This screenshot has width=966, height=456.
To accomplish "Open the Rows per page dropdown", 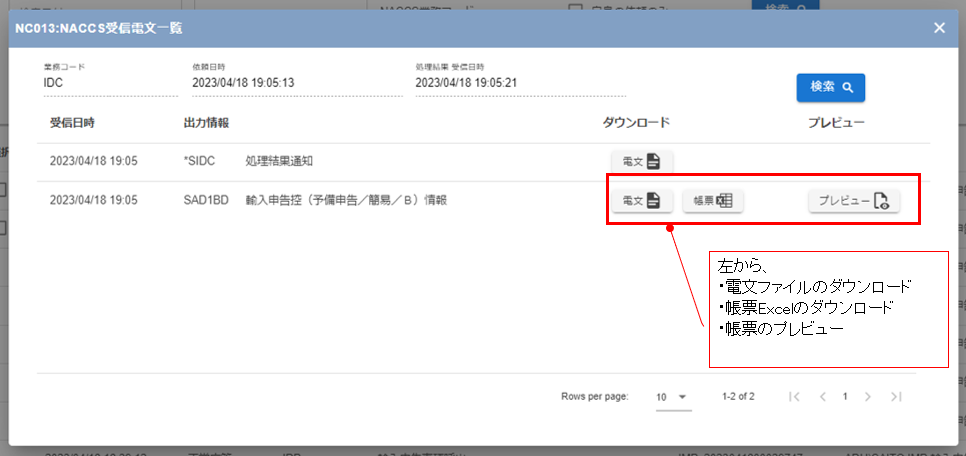I will tap(672, 397).
